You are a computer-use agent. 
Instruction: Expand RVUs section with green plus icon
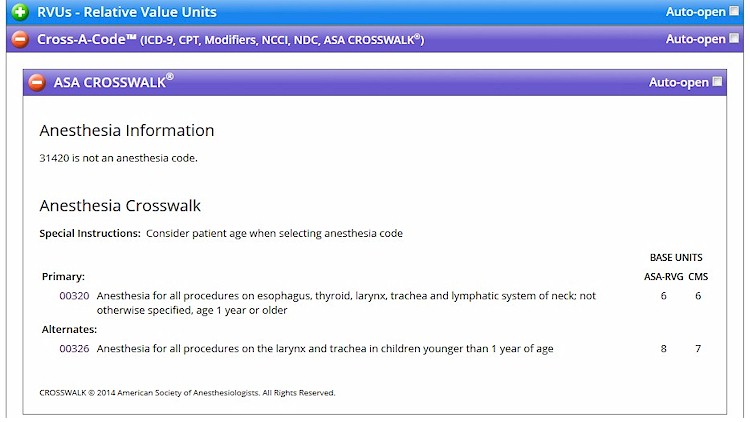pos(20,12)
